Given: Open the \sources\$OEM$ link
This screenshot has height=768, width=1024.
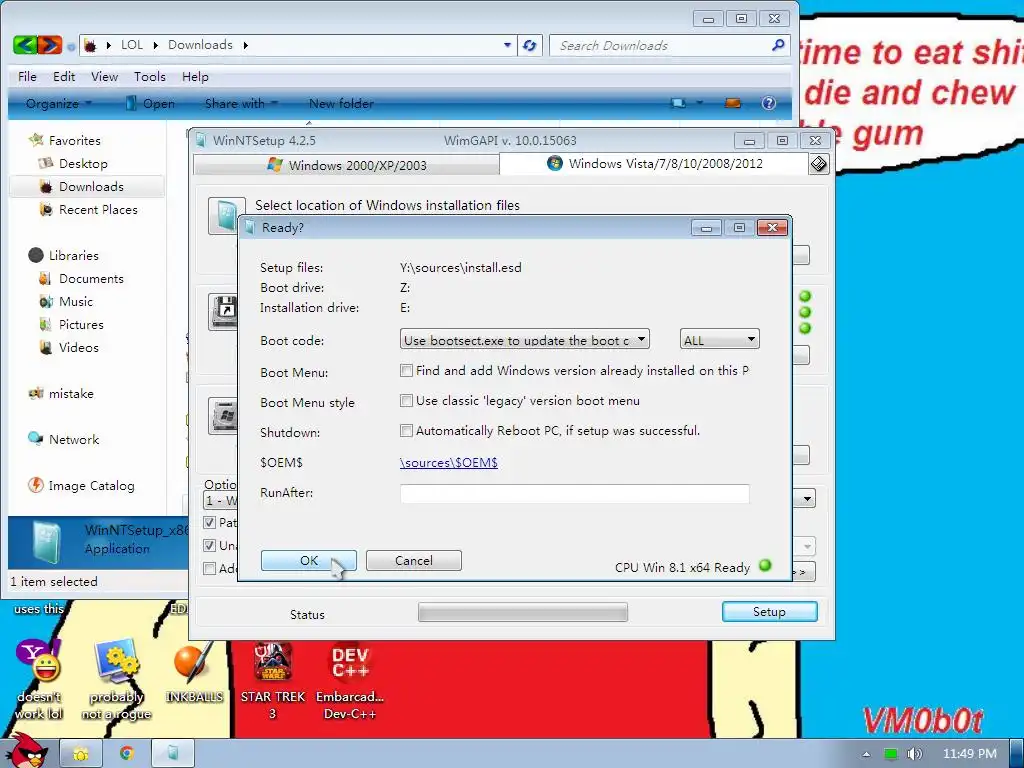Looking at the screenshot, I should [x=449, y=462].
